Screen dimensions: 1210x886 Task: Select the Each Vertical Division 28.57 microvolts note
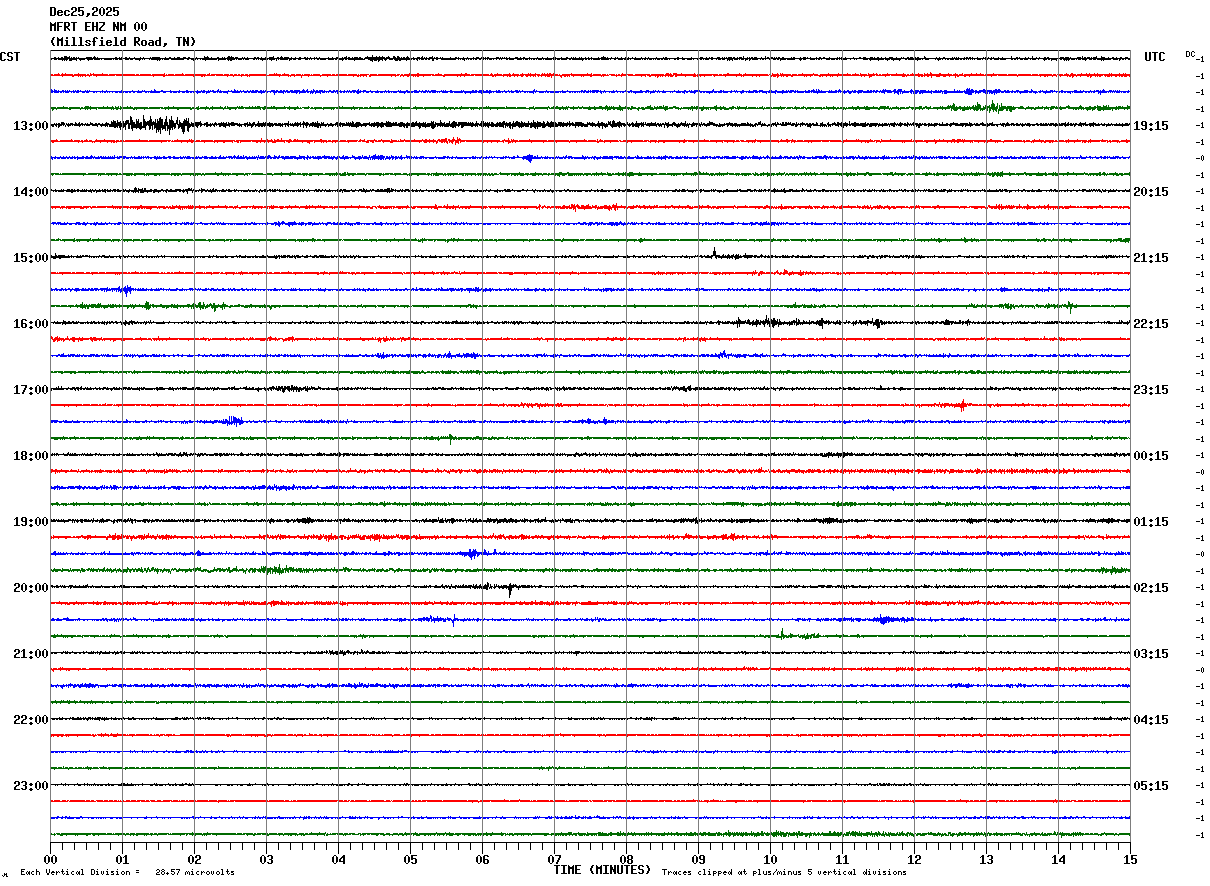[x=127, y=873]
